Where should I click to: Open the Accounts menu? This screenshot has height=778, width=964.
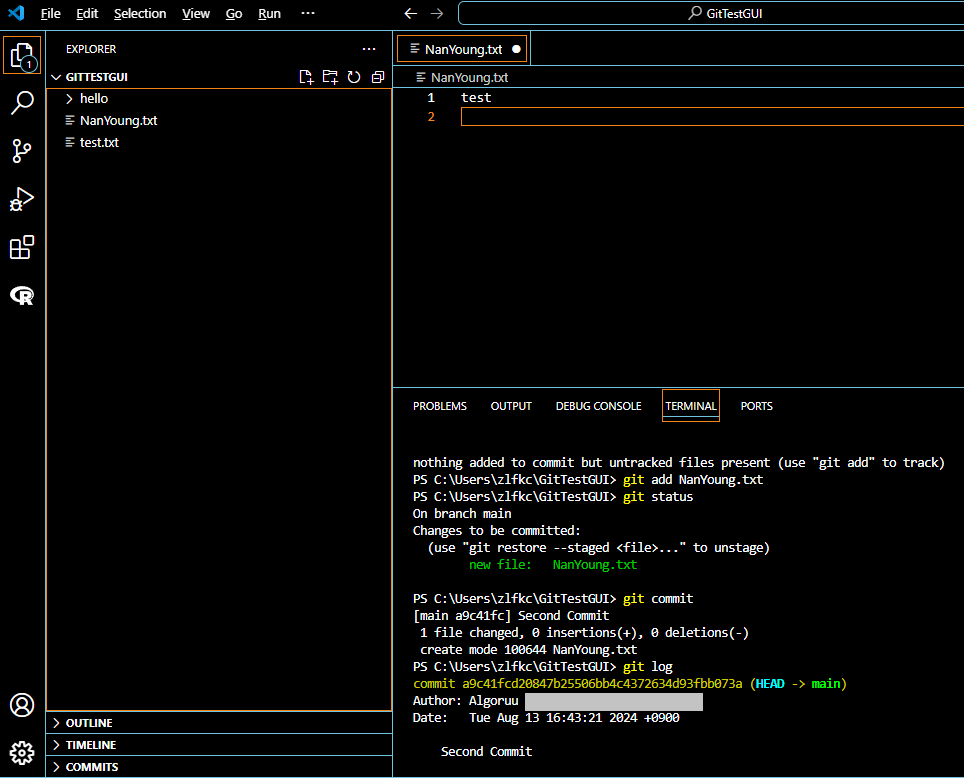(22, 705)
